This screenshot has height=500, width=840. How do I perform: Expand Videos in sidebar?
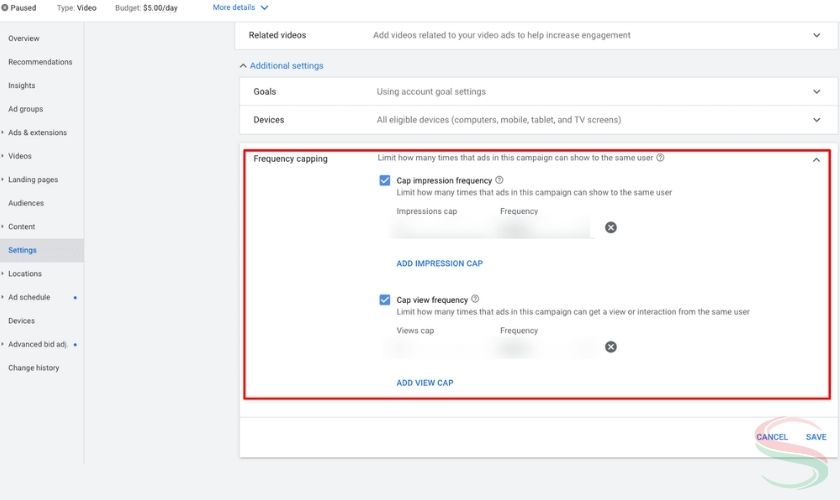click(2, 156)
